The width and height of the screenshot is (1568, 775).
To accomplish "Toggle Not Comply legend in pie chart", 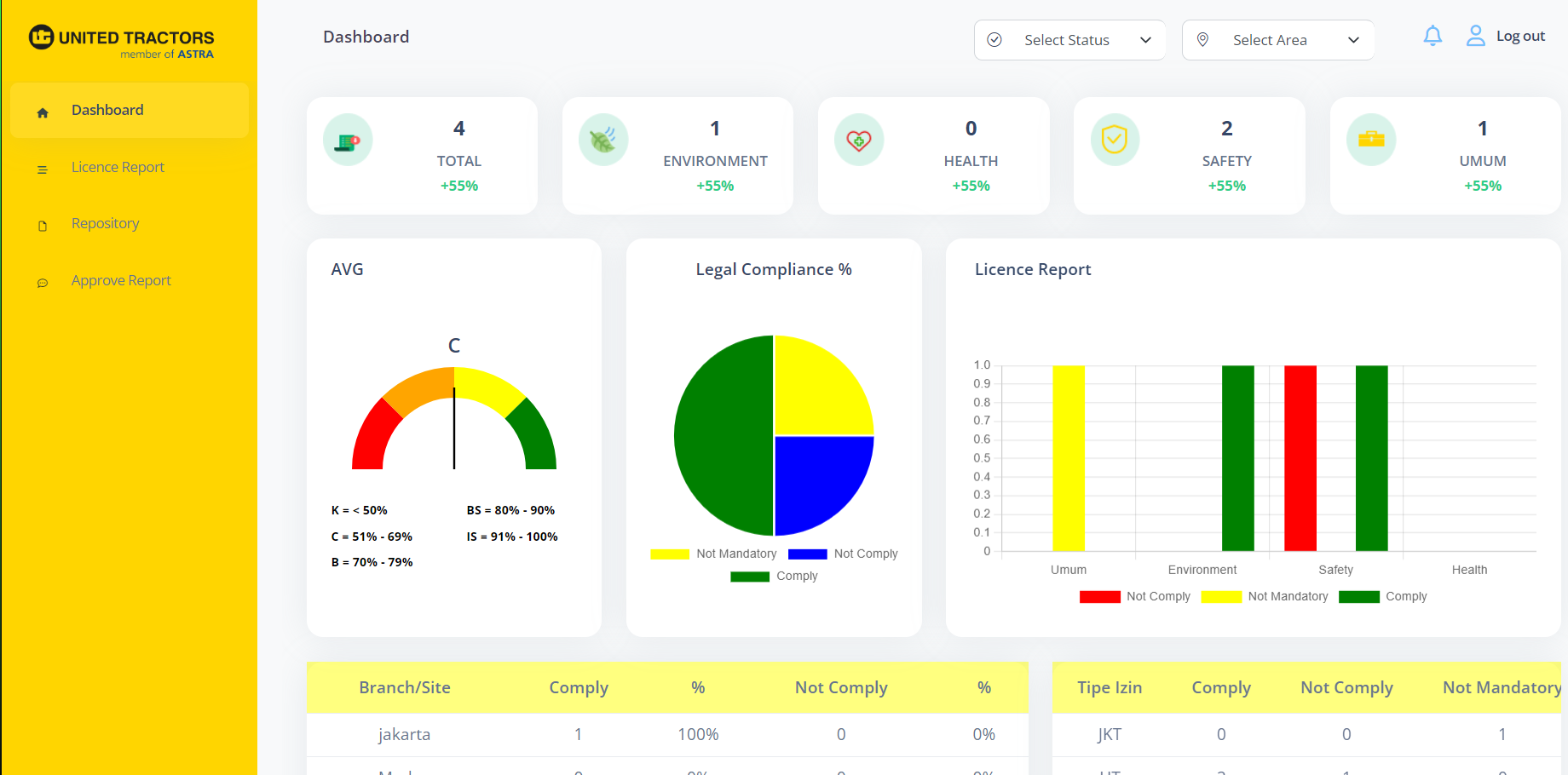I will 844,554.
